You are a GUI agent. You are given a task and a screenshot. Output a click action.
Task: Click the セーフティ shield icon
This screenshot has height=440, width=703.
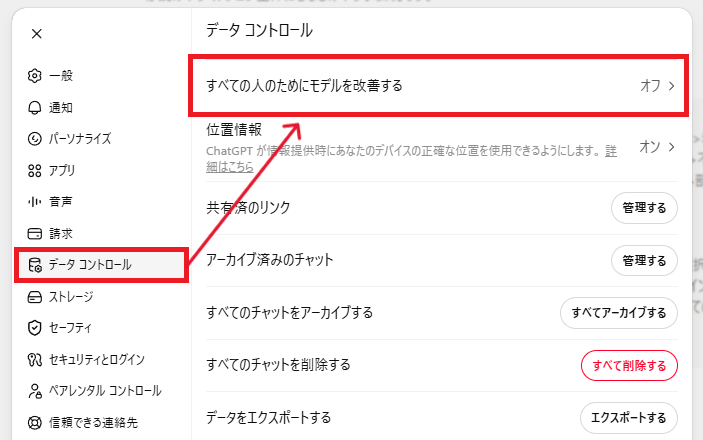pyautogui.click(x=35, y=328)
